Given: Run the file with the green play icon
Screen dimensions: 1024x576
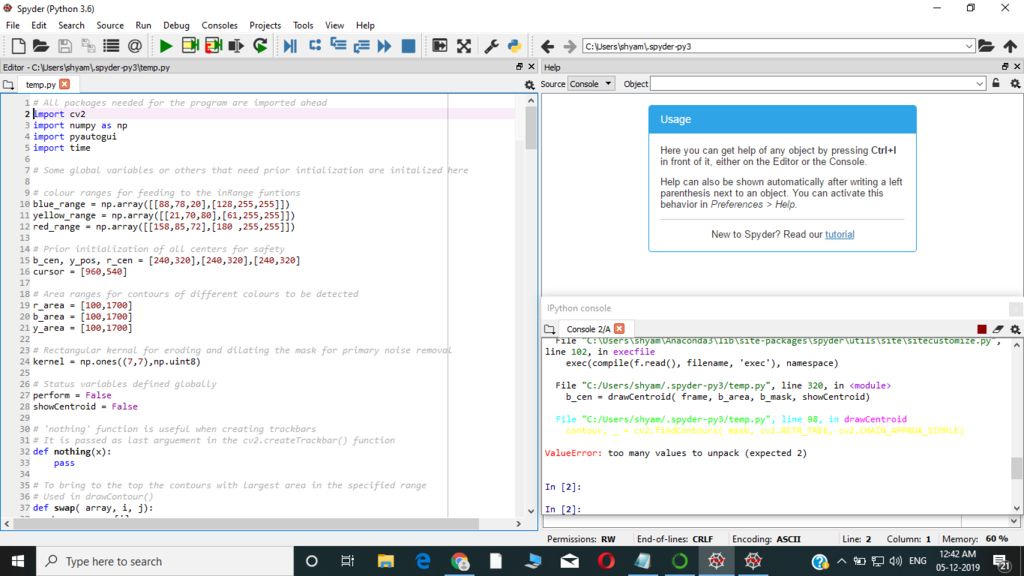Looking at the screenshot, I should pyautogui.click(x=166, y=46).
